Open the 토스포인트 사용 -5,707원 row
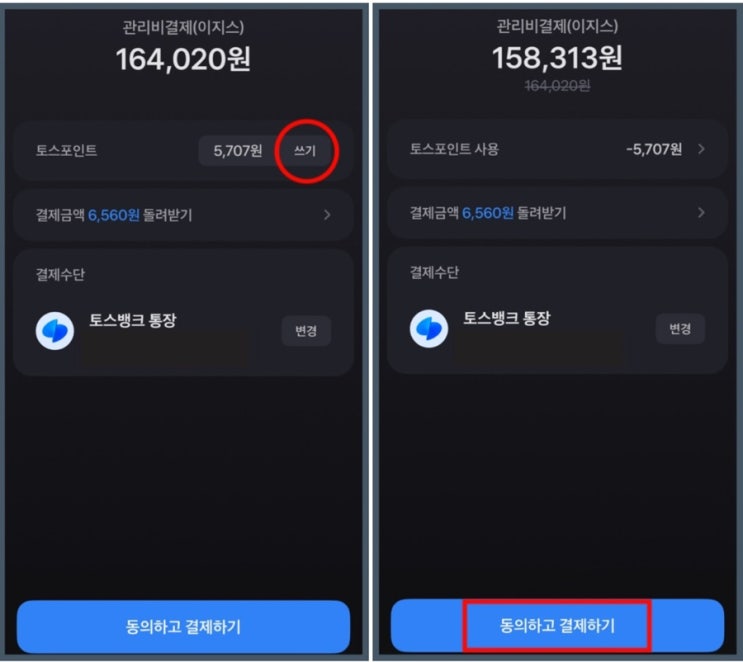This screenshot has height=662, width=743. pyautogui.click(x=557, y=149)
